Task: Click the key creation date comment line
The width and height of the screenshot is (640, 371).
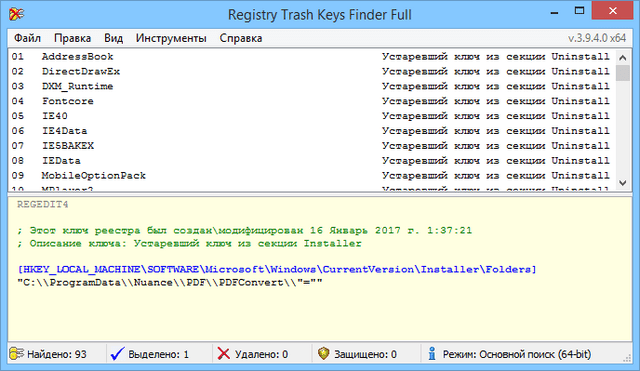Action: 244,231
